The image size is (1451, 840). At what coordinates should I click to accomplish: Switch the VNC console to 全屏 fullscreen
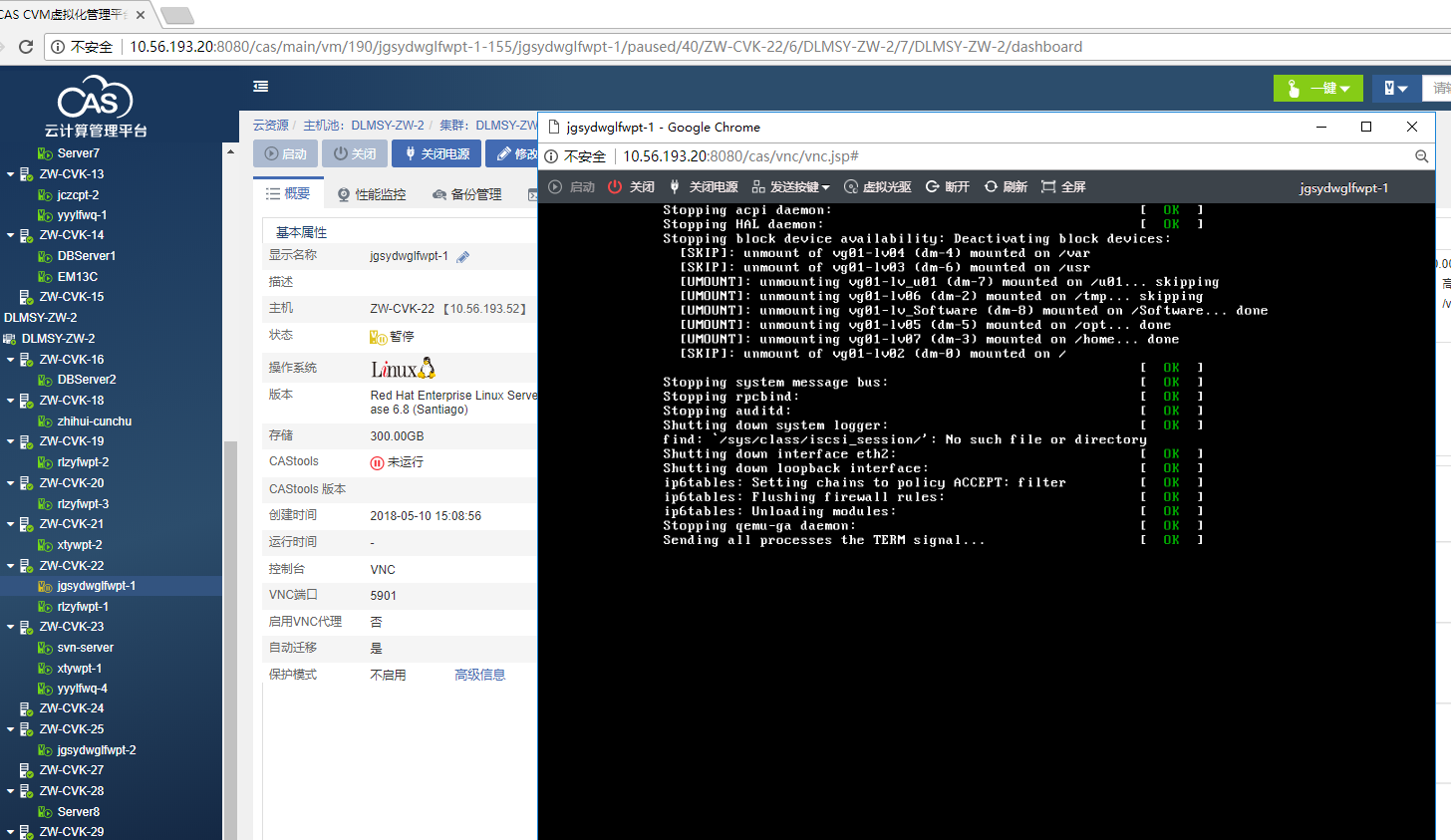click(1063, 187)
